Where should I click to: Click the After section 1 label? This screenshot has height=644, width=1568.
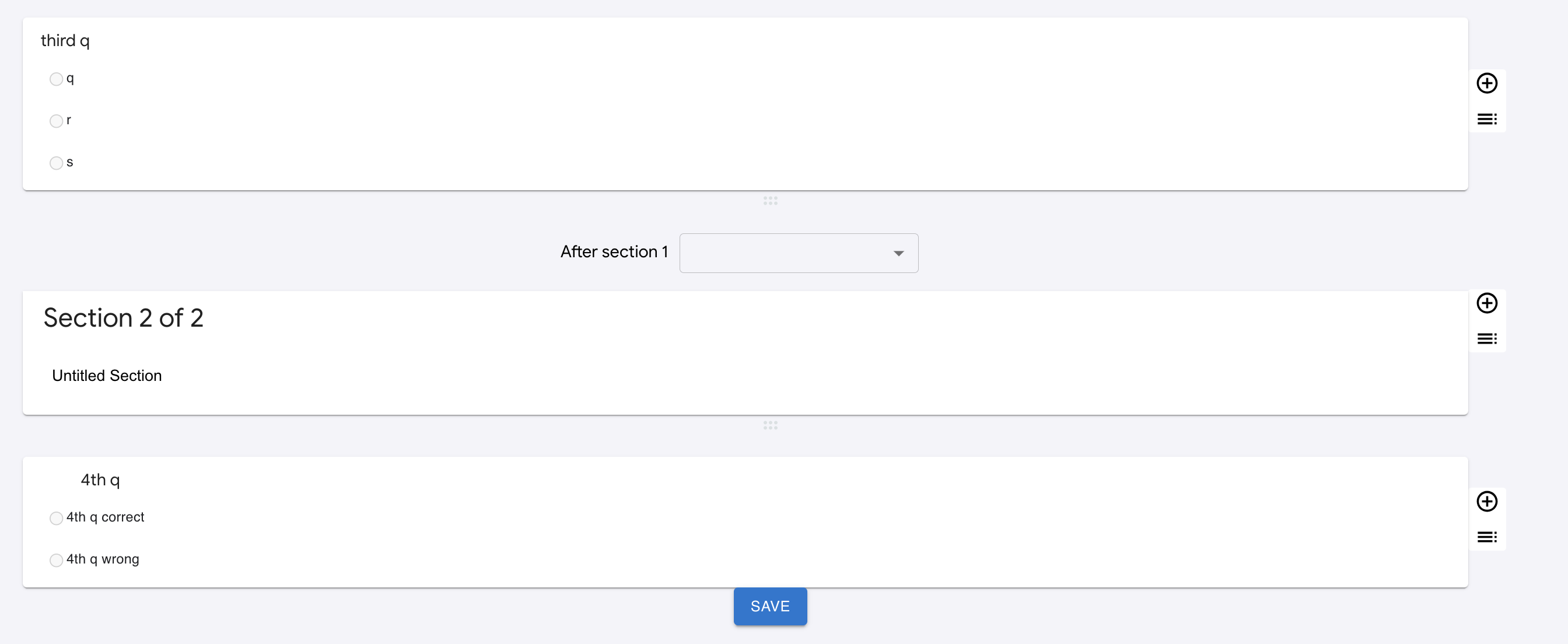coord(614,252)
